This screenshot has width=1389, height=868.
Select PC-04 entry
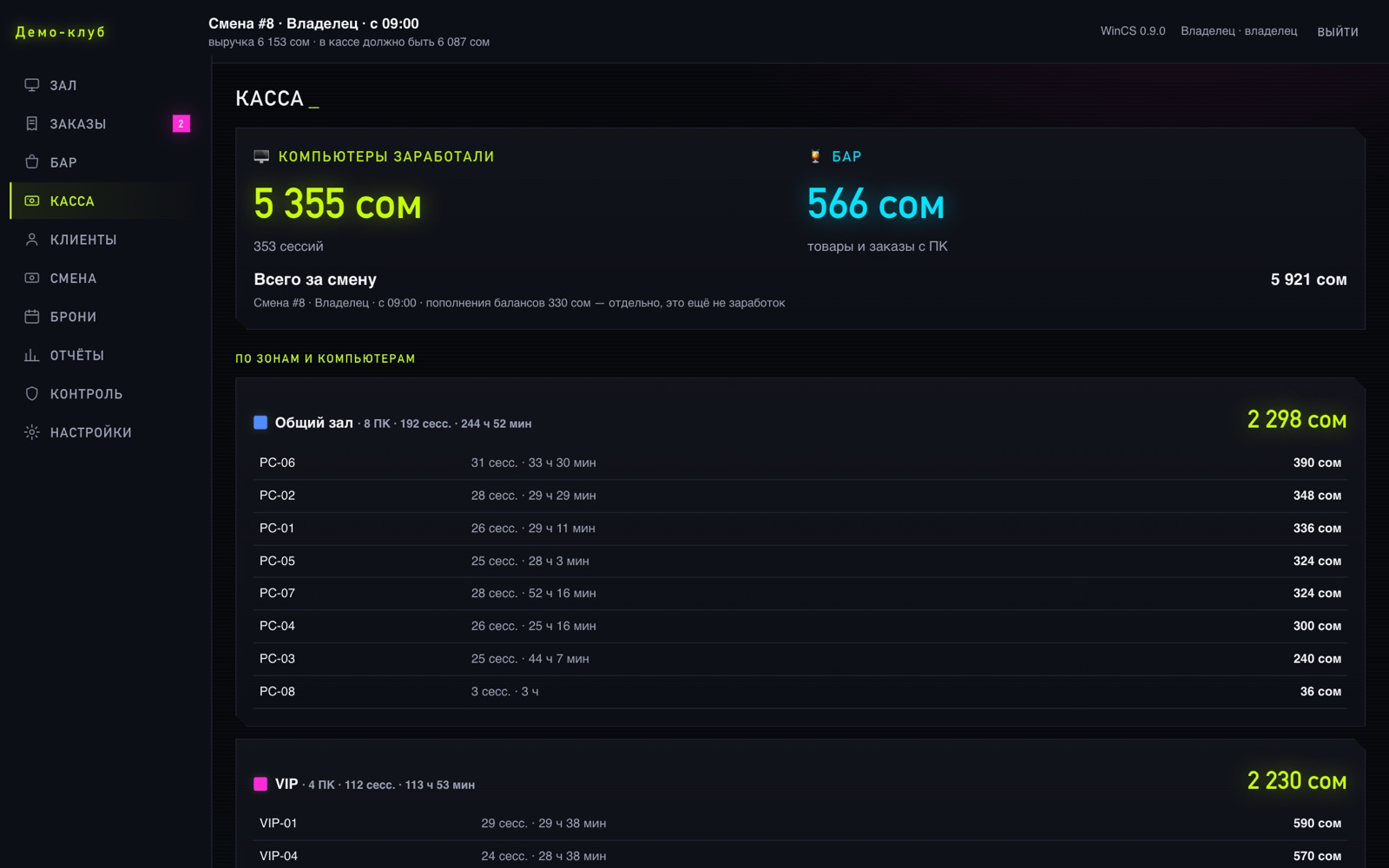(x=800, y=626)
